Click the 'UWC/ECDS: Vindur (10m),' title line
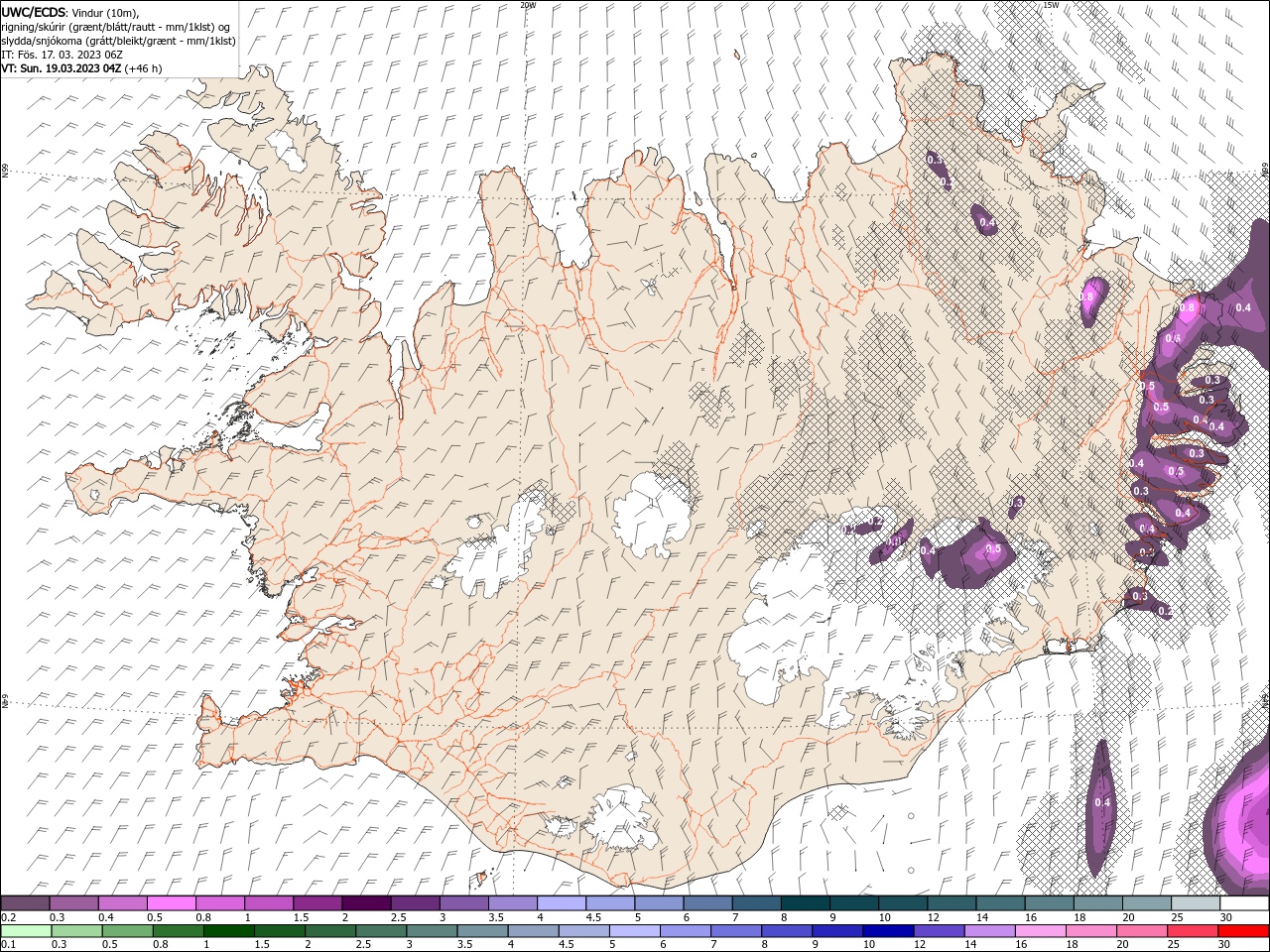Screen dimensions: 1270x952 click(x=71, y=12)
